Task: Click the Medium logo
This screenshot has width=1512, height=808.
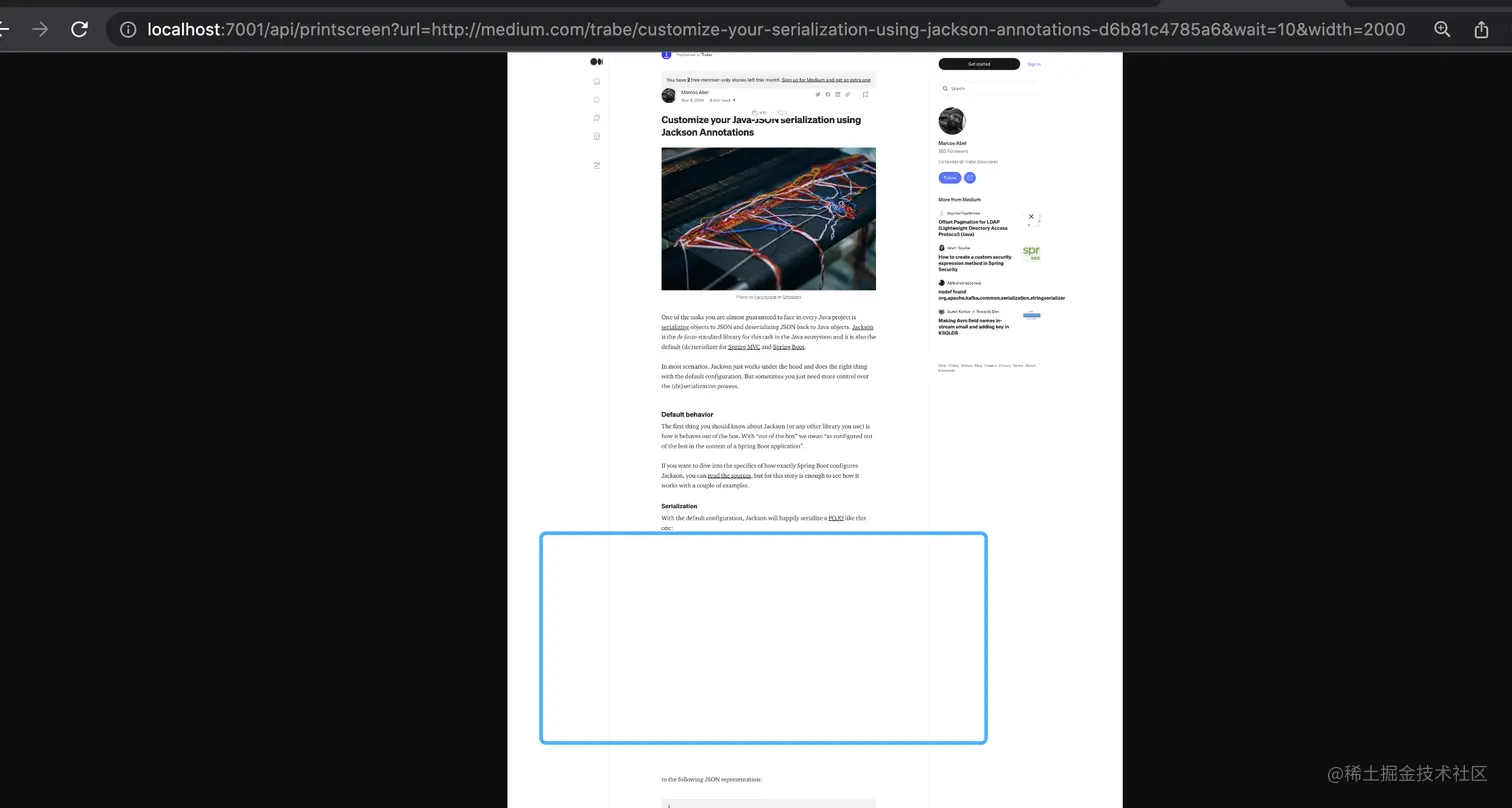Action: pyautogui.click(x=596, y=62)
